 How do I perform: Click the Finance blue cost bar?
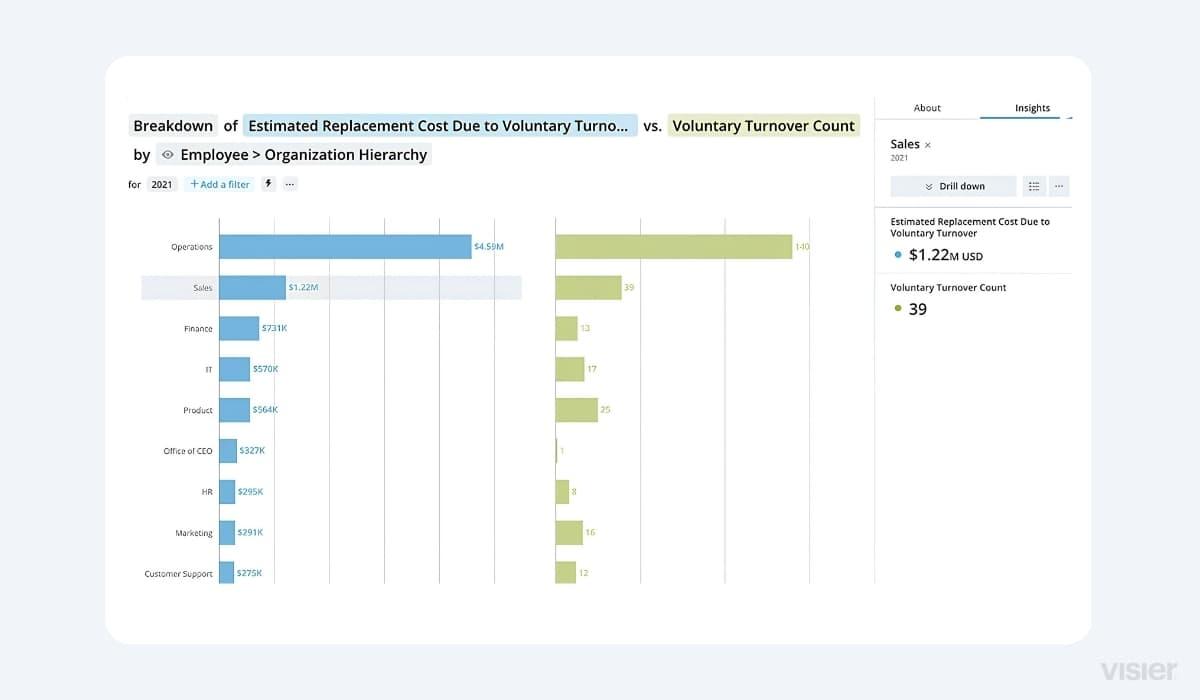(239, 328)
